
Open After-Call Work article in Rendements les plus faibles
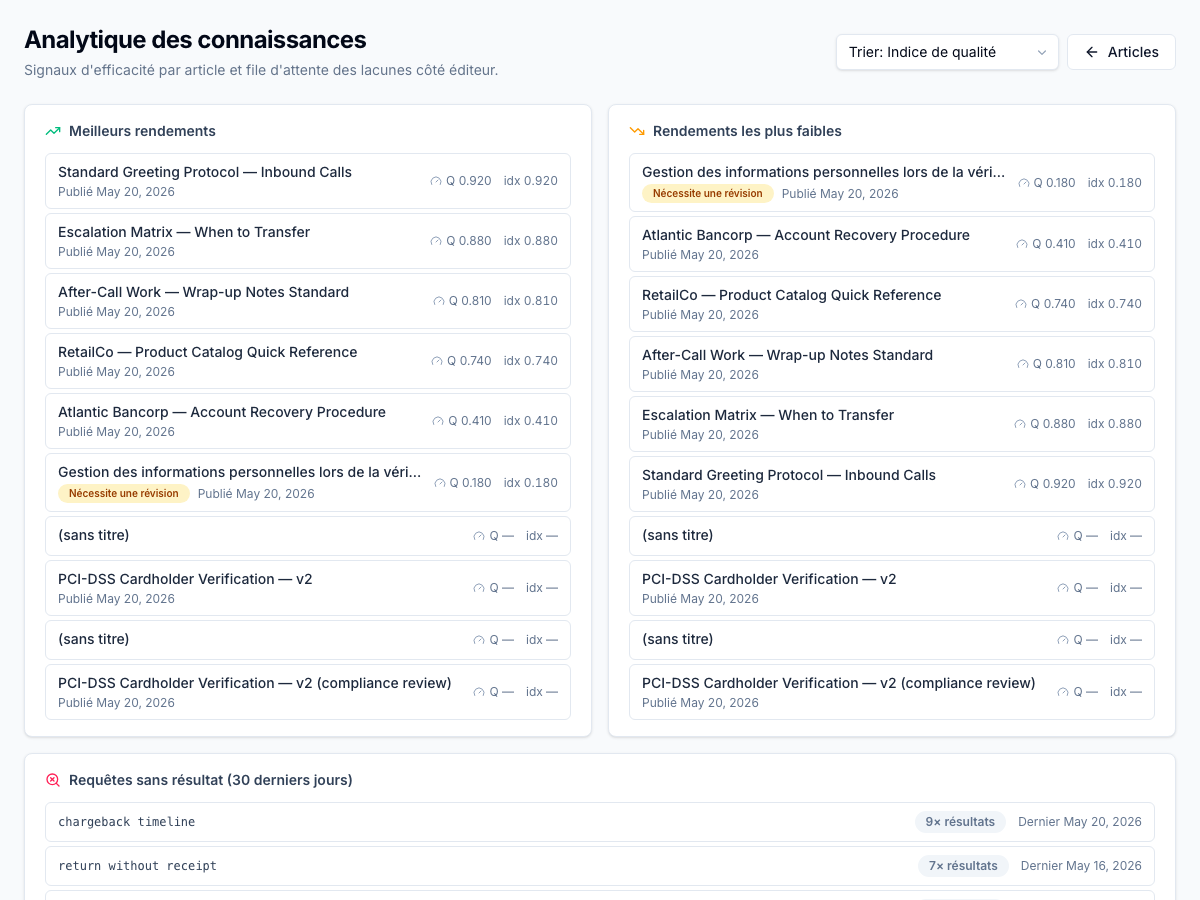pos(892,364)
